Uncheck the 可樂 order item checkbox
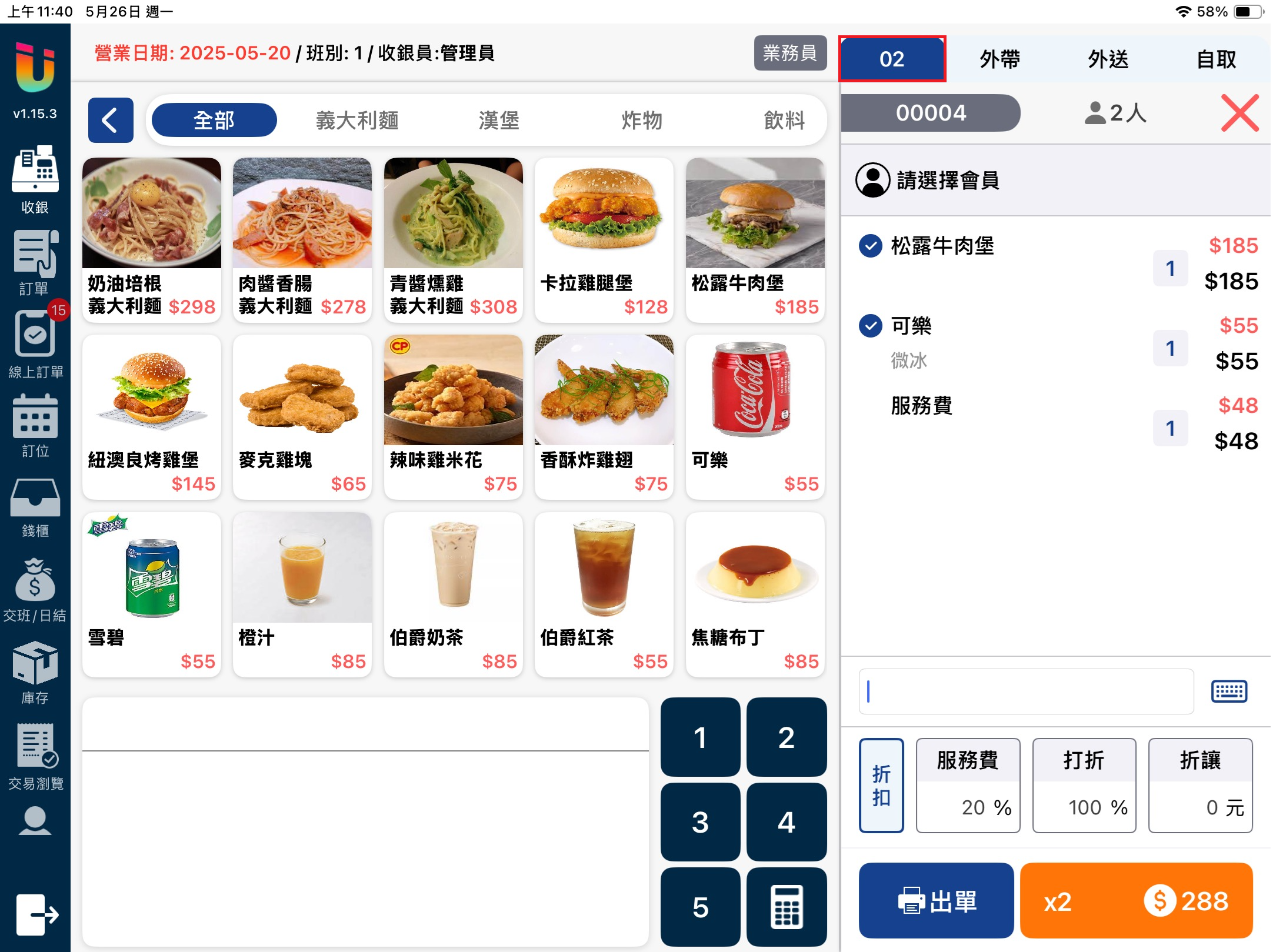1273x952 pixels. (871, 325)
